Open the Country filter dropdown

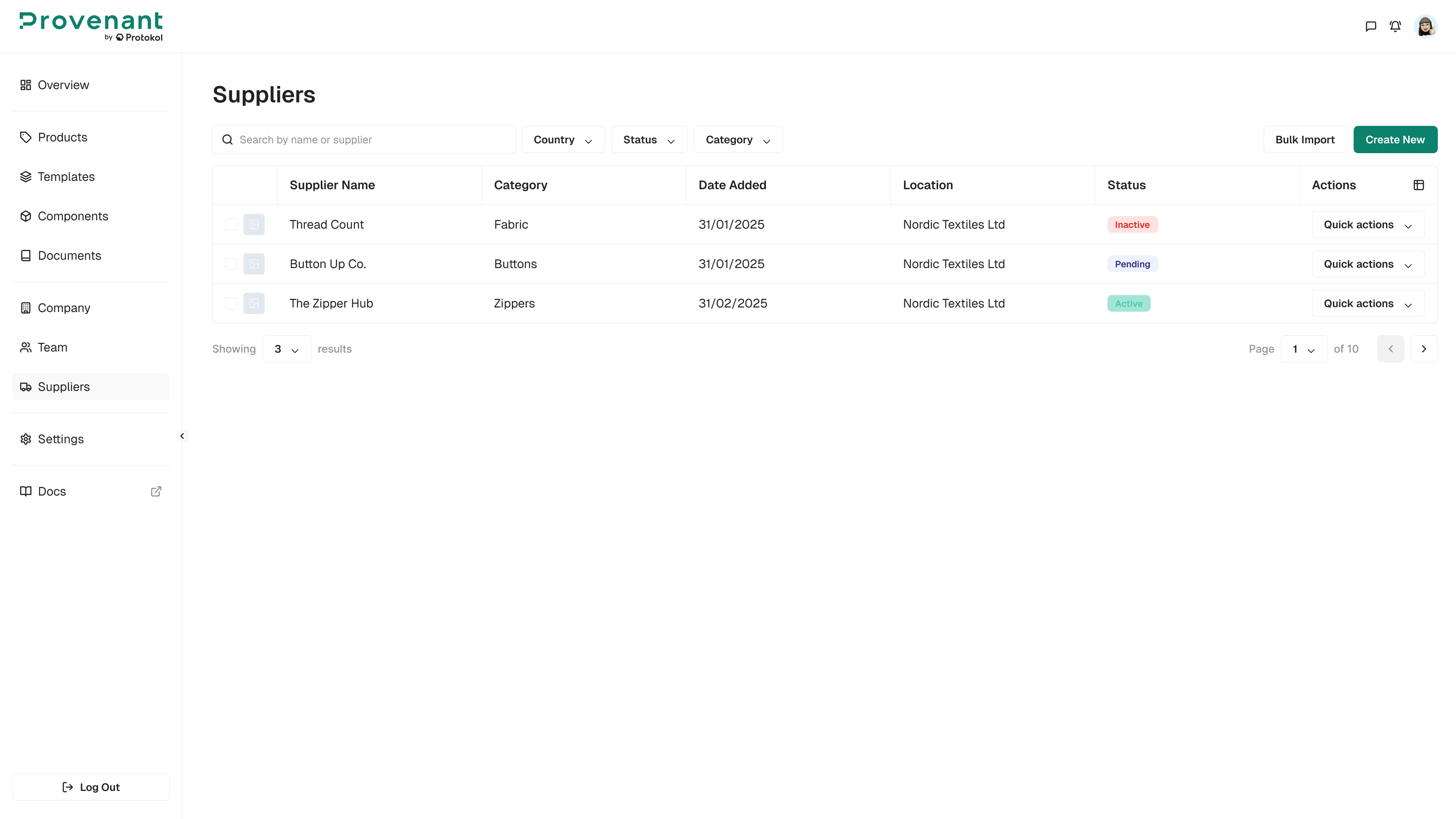click(x=562, y=139)
